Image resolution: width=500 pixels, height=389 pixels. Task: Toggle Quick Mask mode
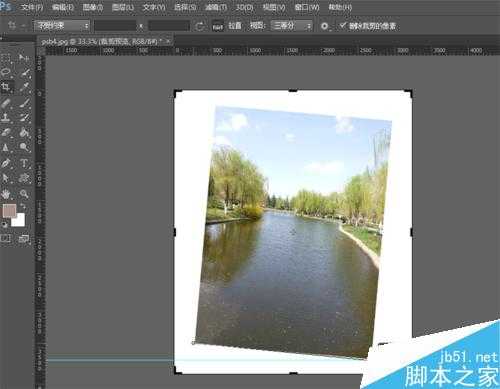point(6,239)
